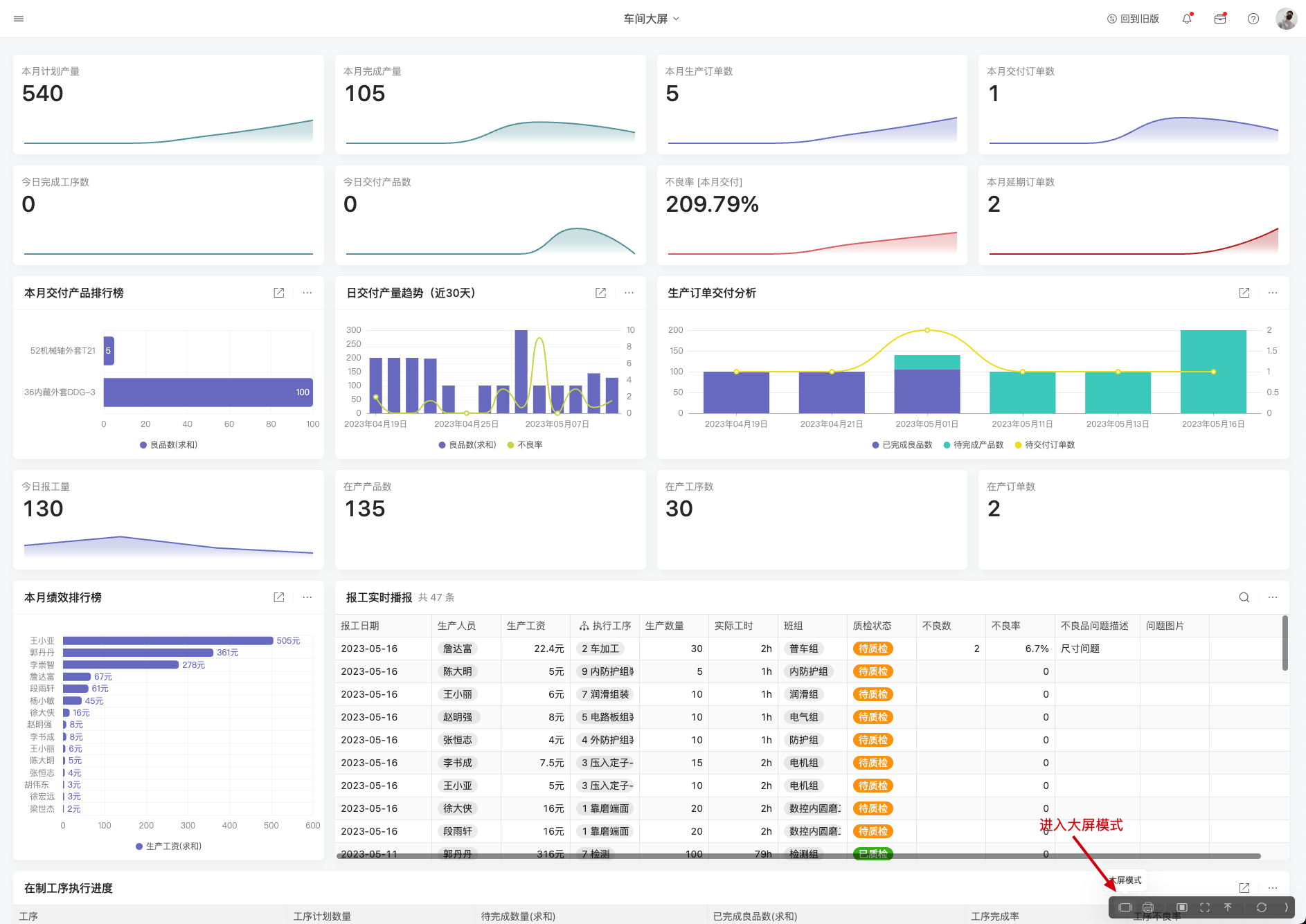Open the 车间大屏 title dropdown
Viewport: 1306px width, 924px height.
(x=652, y=19)
